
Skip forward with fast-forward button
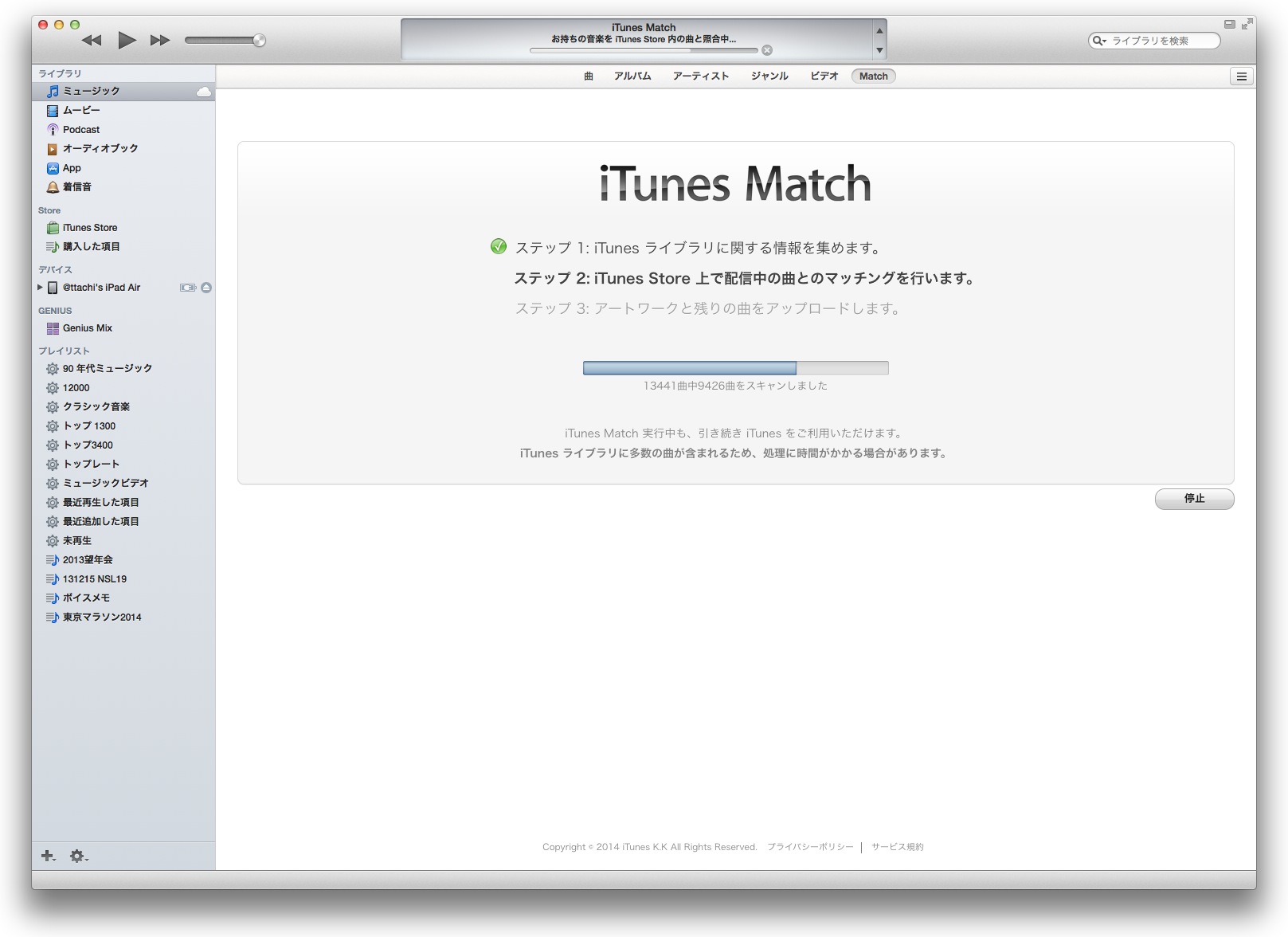click(160, 40)
